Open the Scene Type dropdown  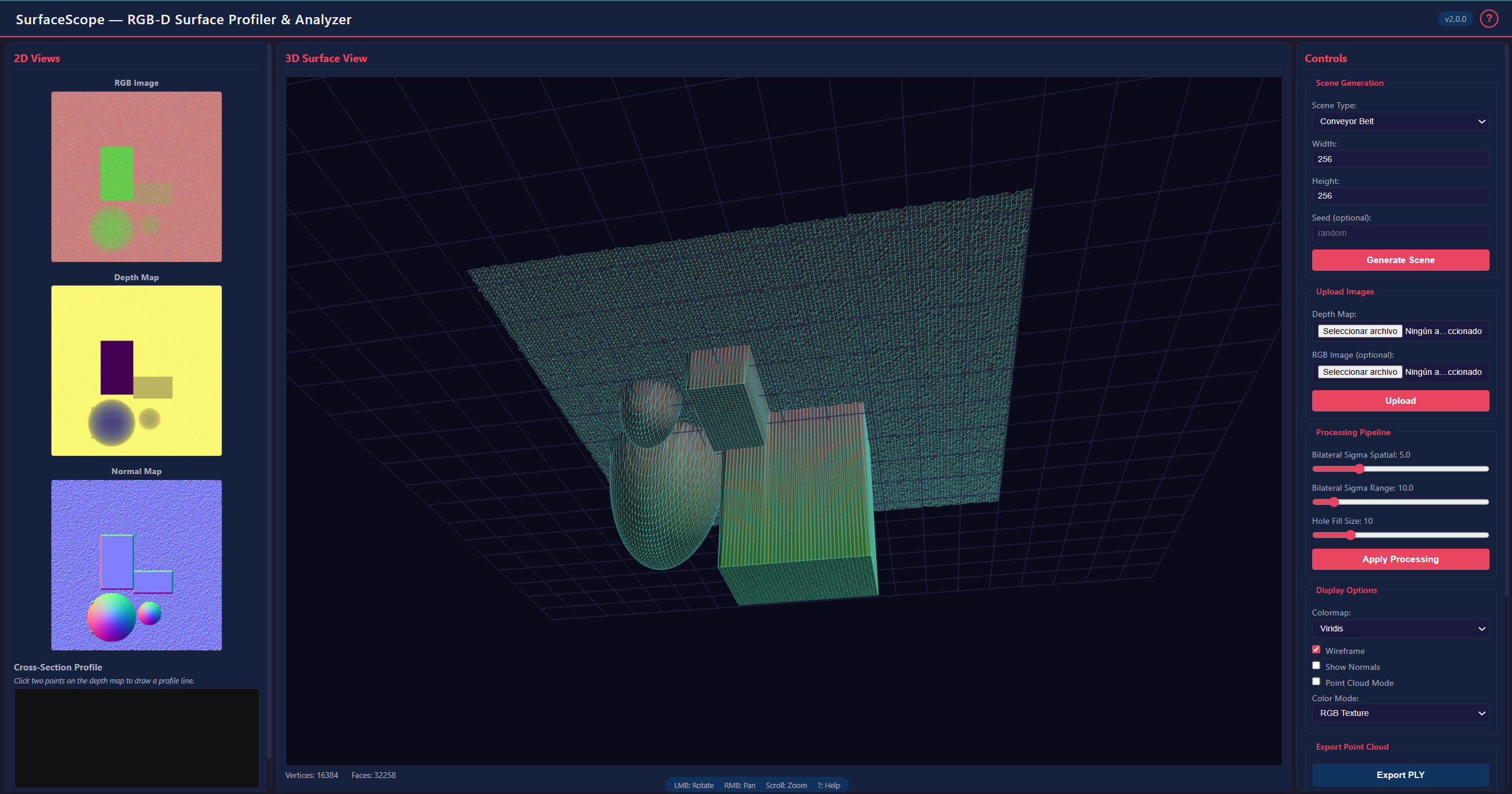(x=1400, y=121)
